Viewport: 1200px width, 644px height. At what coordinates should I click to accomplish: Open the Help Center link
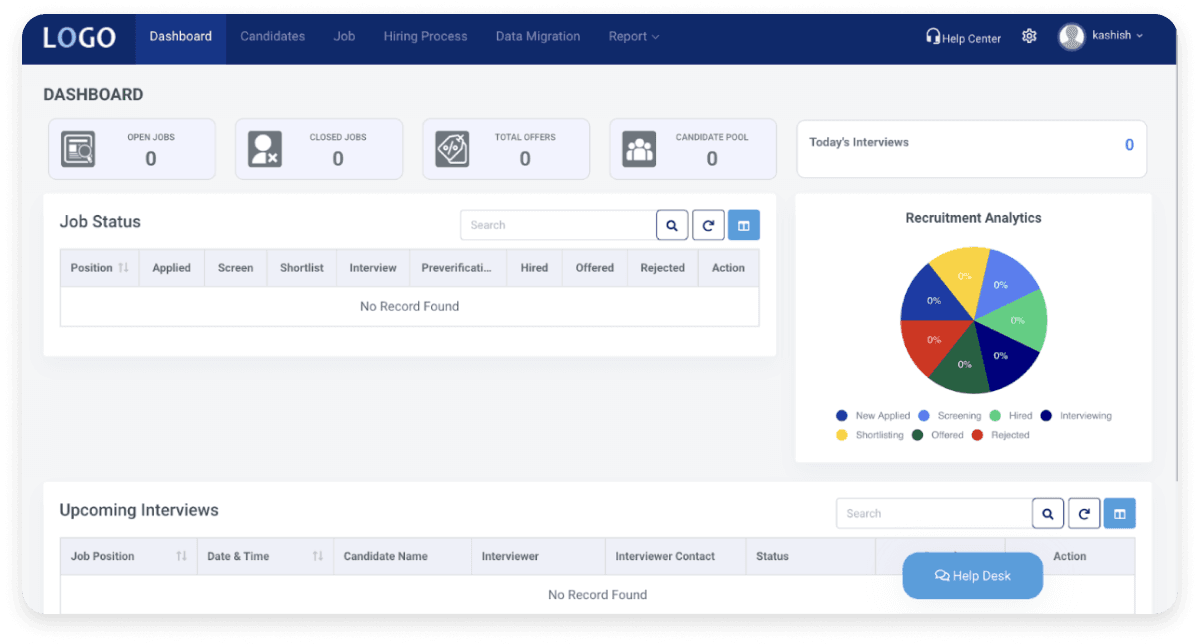[x=963, y=37]
